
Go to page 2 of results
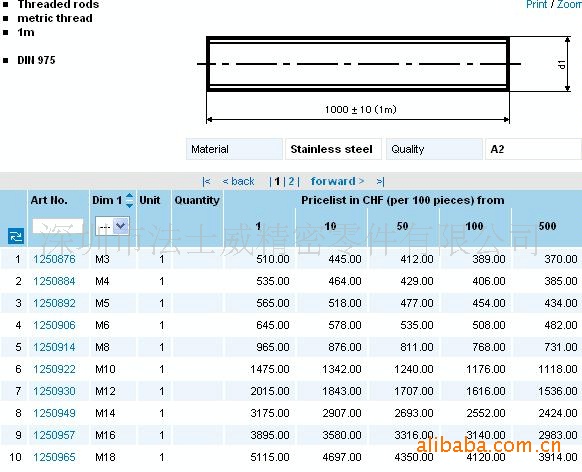[x=291, y=181]
